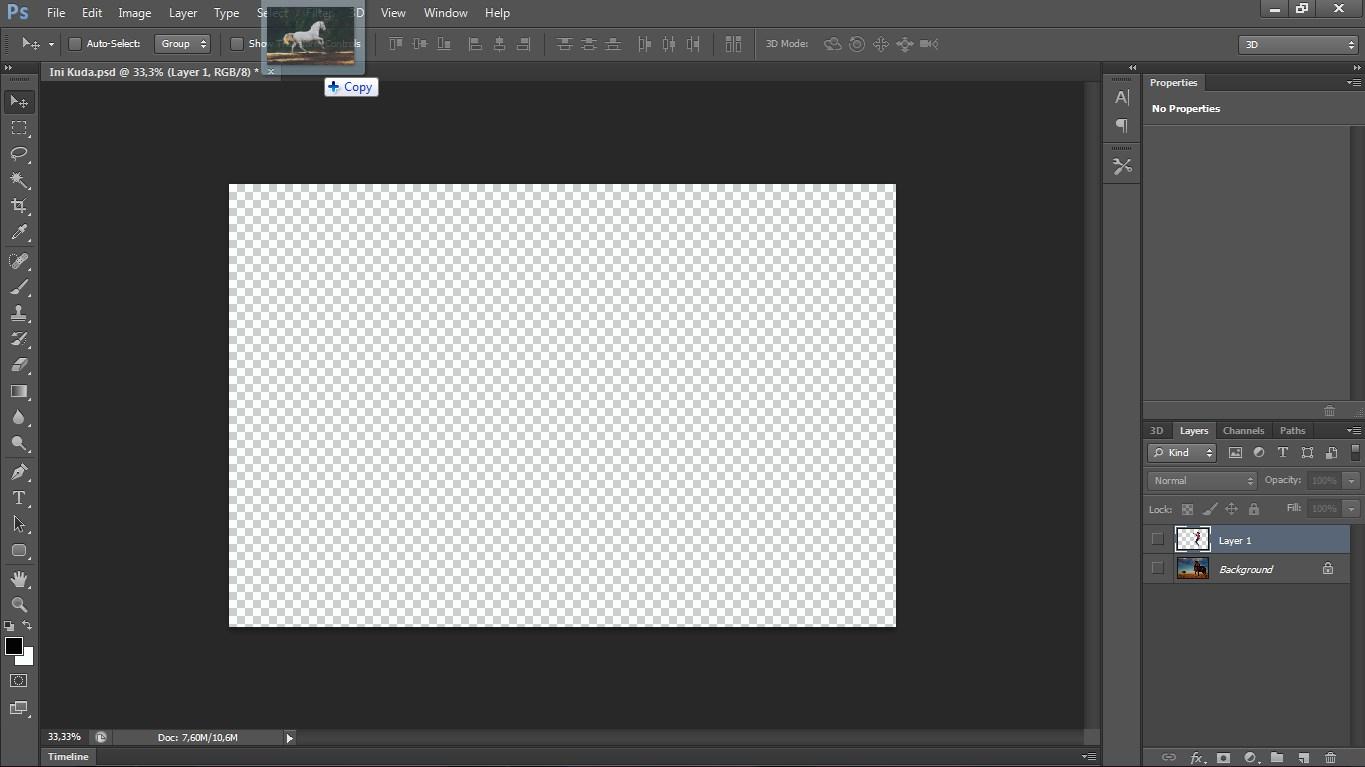Image resolution: width=1365 pixels, height=767 pixels.
Task: Change the screen mode
Action: coord(19,708)
